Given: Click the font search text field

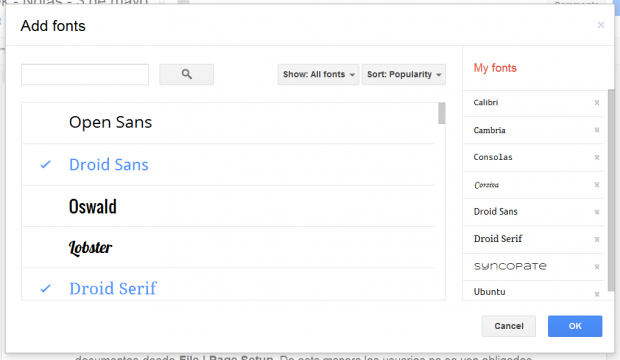Looking at the screenshot, I should [85, 74].
